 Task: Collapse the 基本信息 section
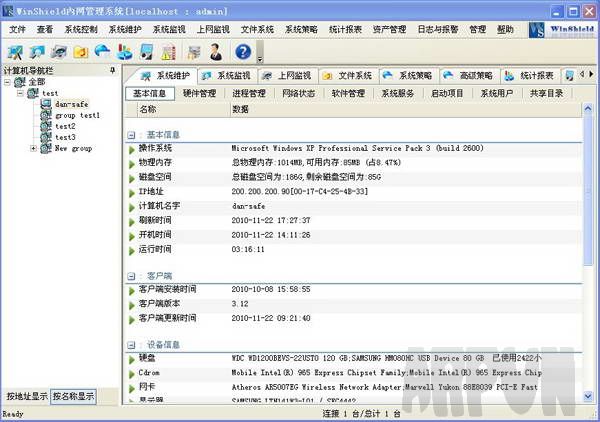pyautogui.click(x=131, y=133)
